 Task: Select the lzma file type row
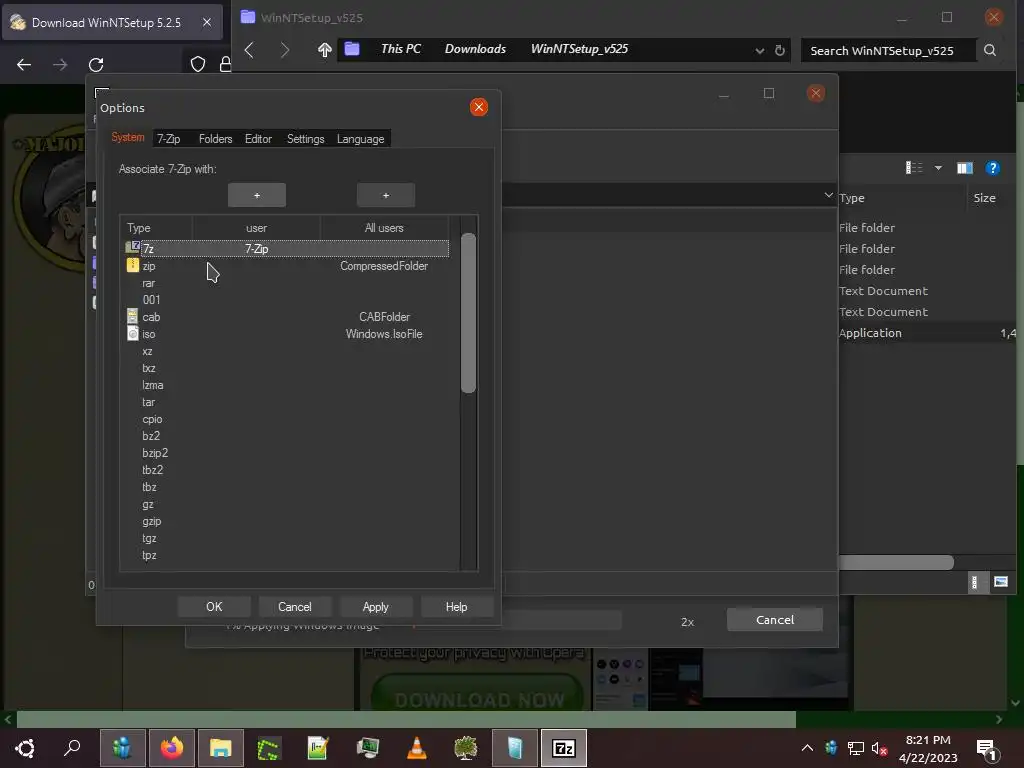(x=286, y=385)
